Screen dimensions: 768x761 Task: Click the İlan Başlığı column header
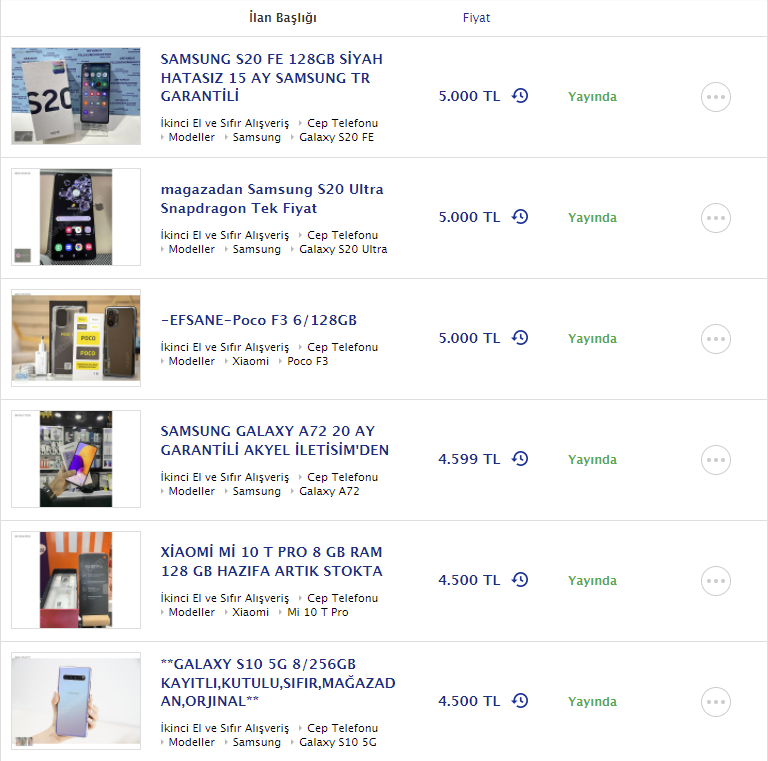(283, 18)
